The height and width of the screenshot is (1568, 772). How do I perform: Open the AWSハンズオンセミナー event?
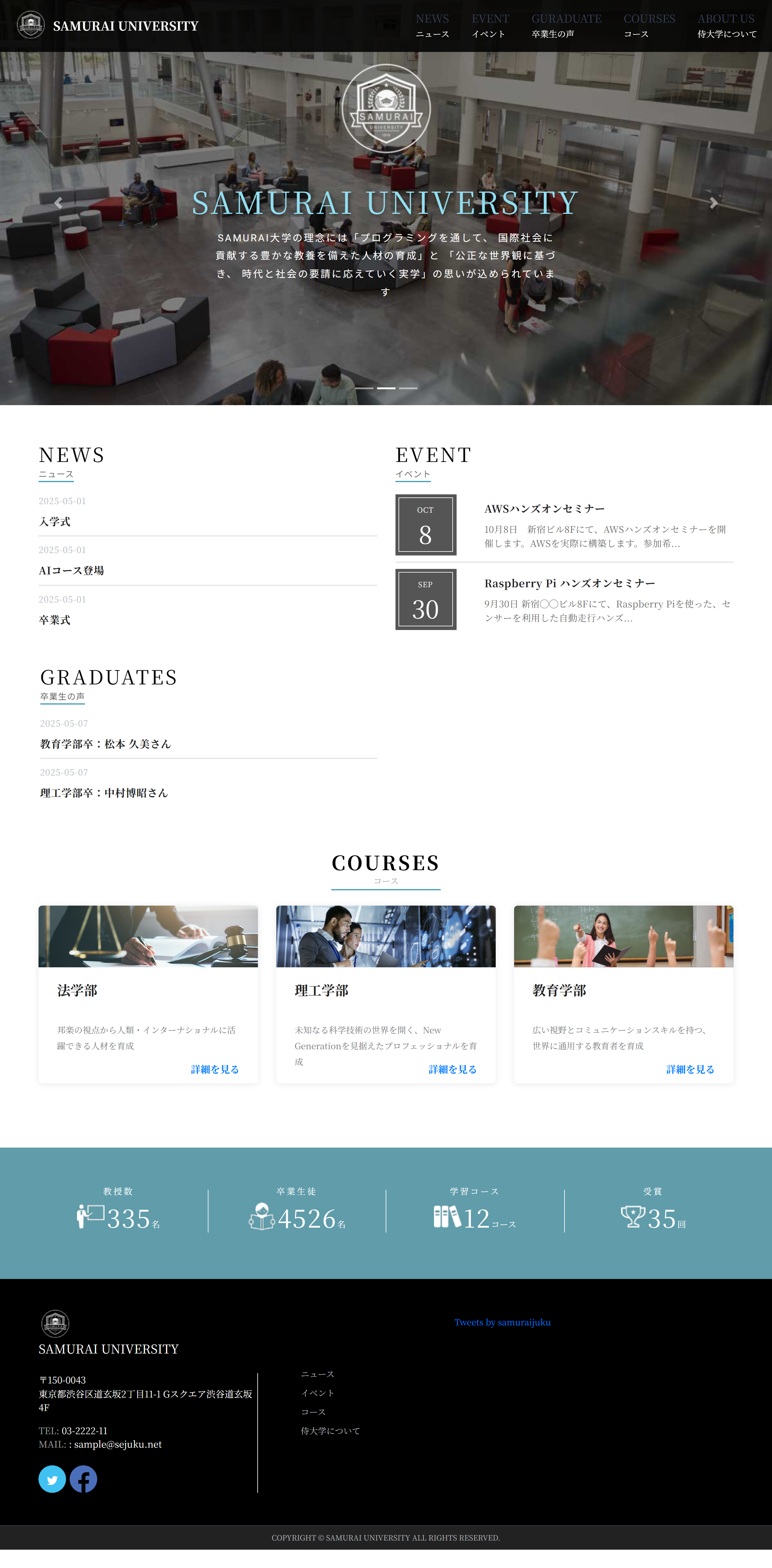[544, 509]
